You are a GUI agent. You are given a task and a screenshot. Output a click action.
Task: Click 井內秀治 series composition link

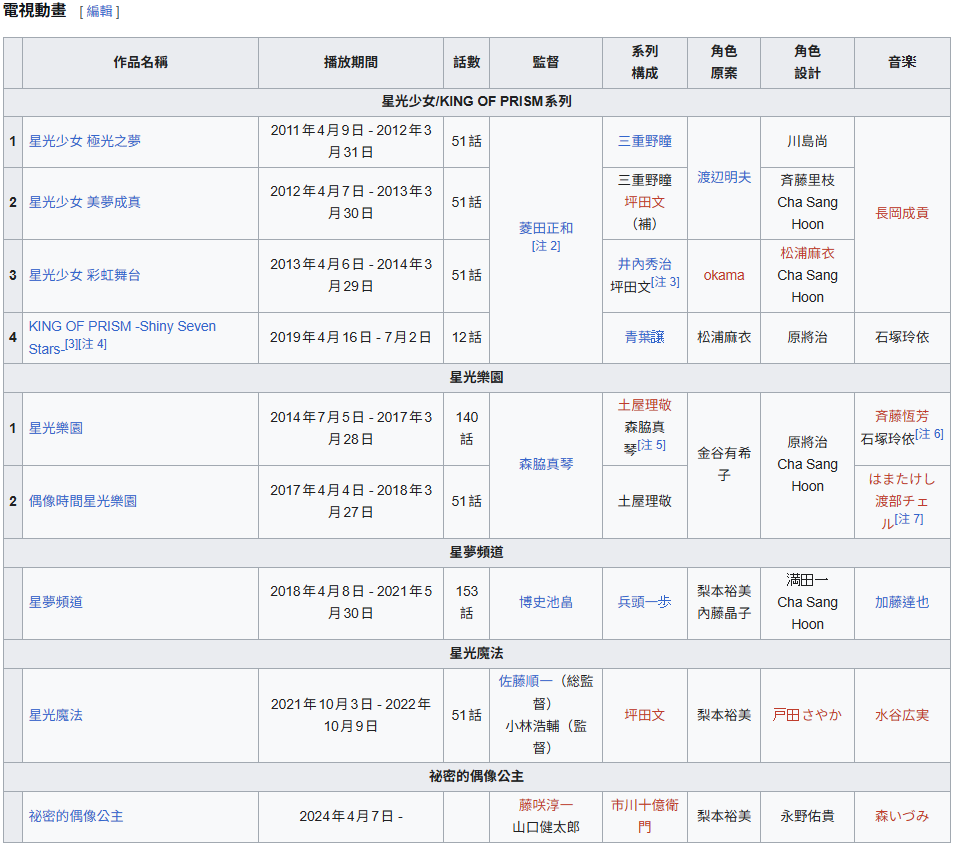(645, 264)
